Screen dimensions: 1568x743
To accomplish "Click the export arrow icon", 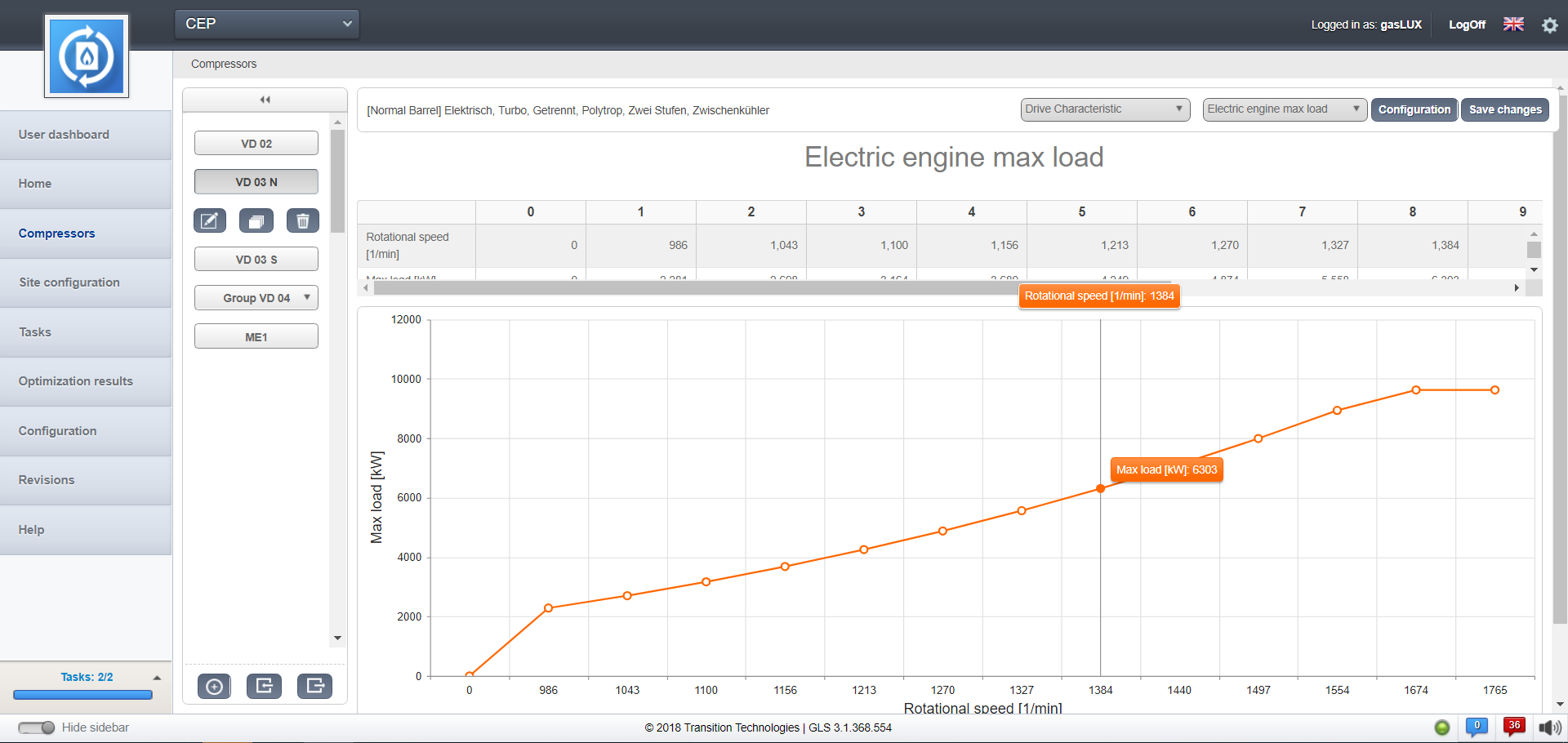I will tap(314, 687).
